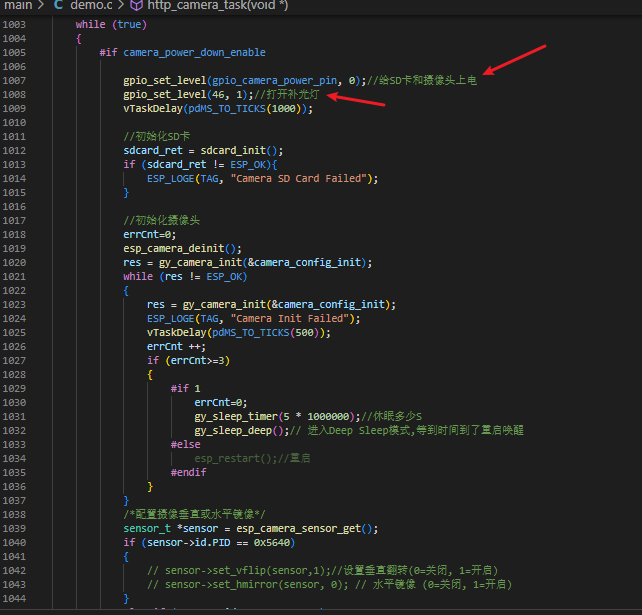Click line number 1021 in gutter
This screenshot has height=615, width=642.
(x=14, y=277)
